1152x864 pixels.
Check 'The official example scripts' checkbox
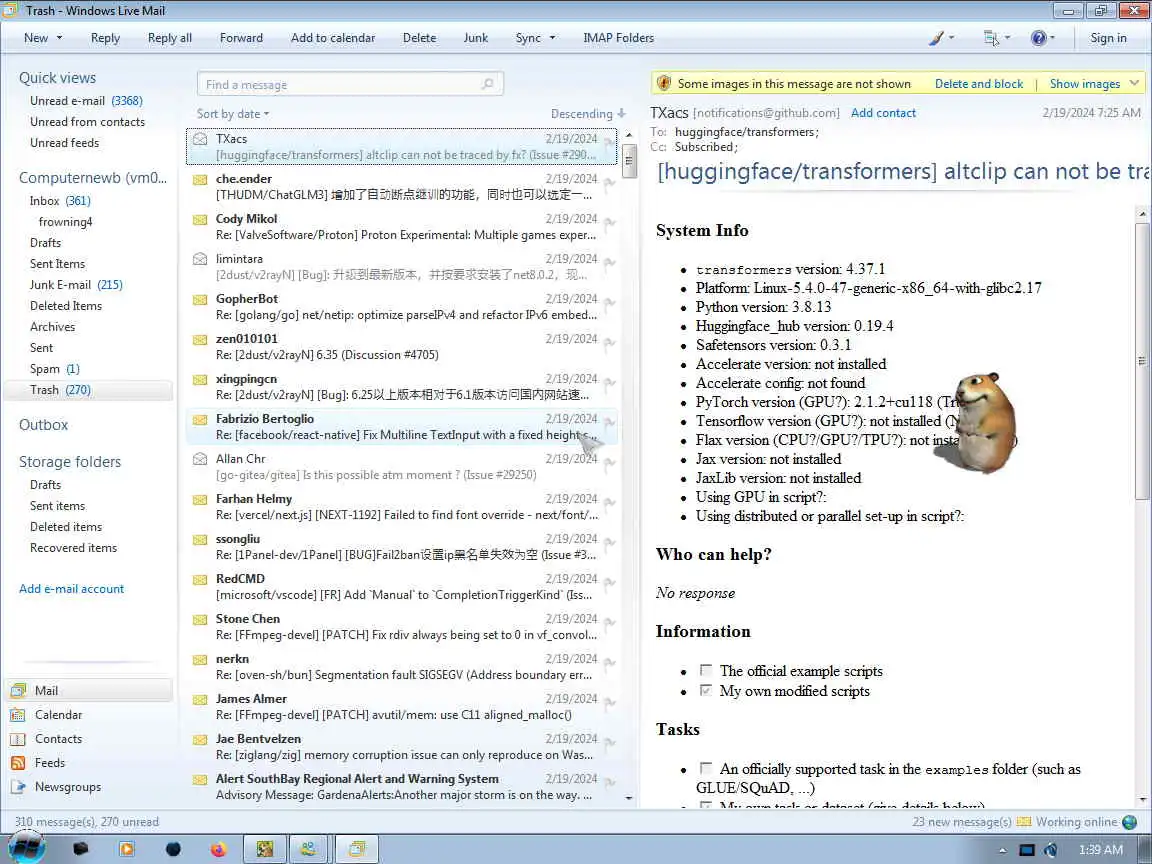click(x=706, y=670)
